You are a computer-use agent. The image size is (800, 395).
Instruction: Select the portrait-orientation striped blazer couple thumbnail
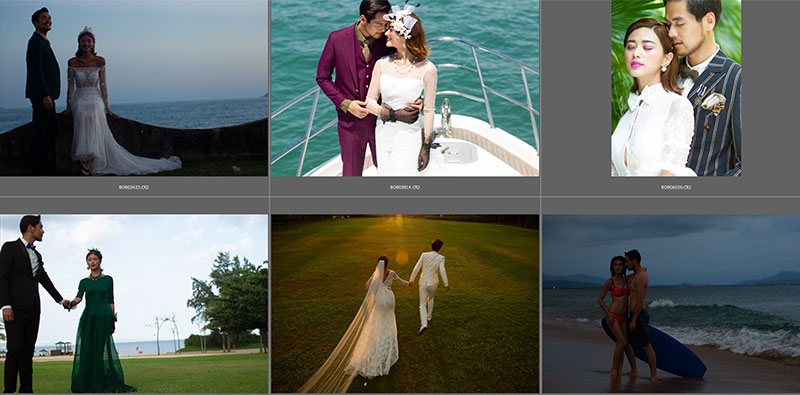[x=676, y=88]
